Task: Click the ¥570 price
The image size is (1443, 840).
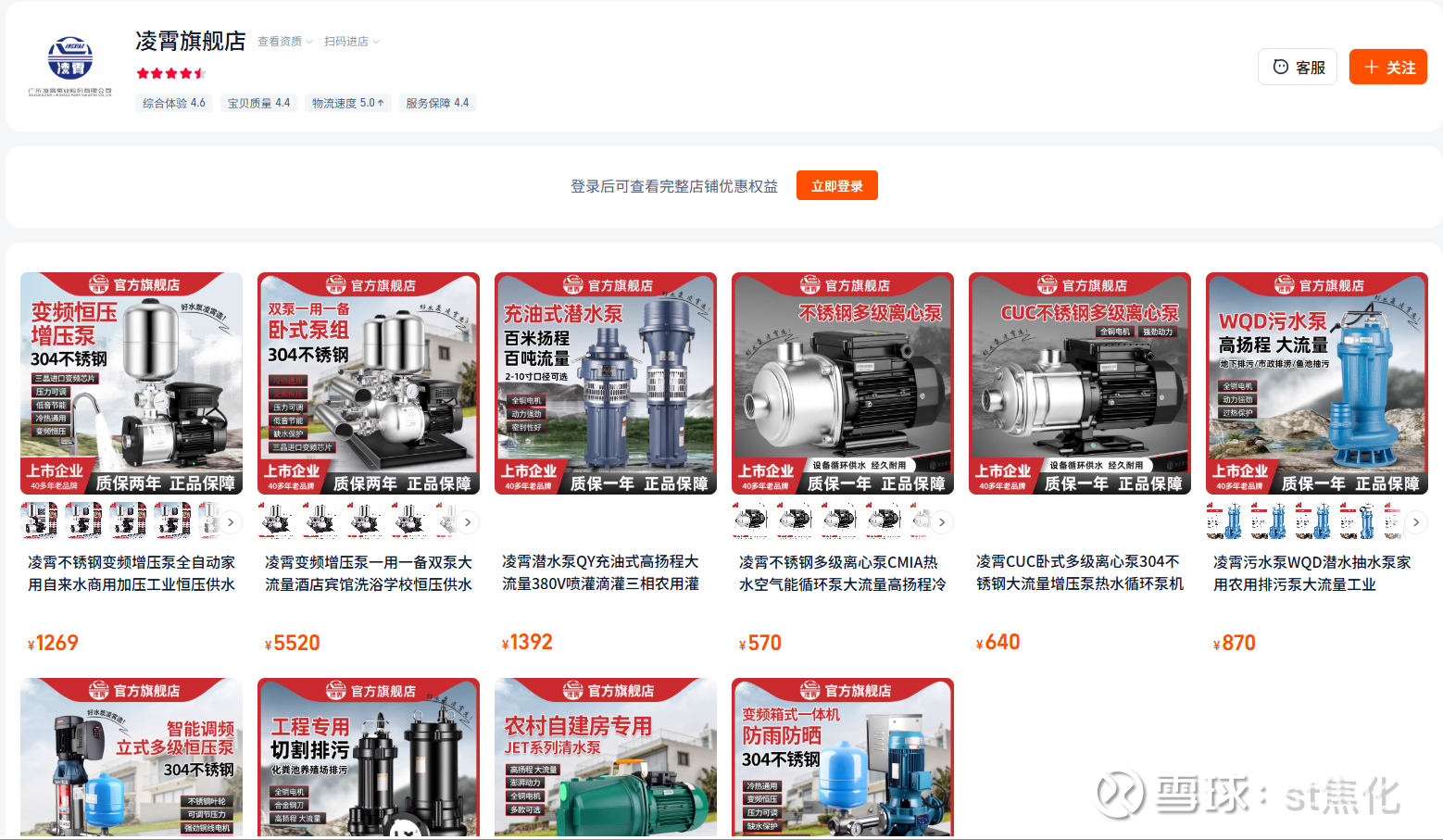Action: [x=760, y=643]
